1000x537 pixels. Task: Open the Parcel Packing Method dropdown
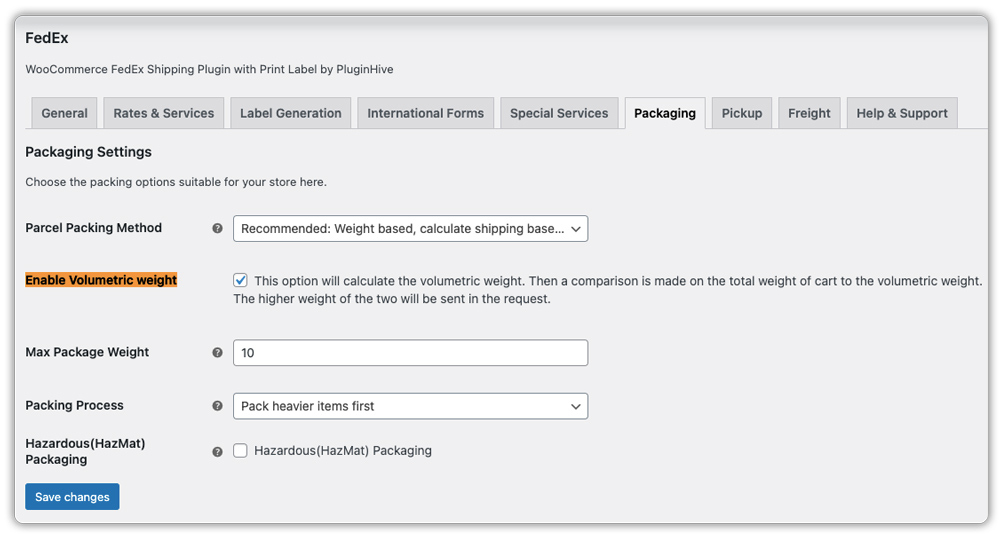click(x=411, y=228)
